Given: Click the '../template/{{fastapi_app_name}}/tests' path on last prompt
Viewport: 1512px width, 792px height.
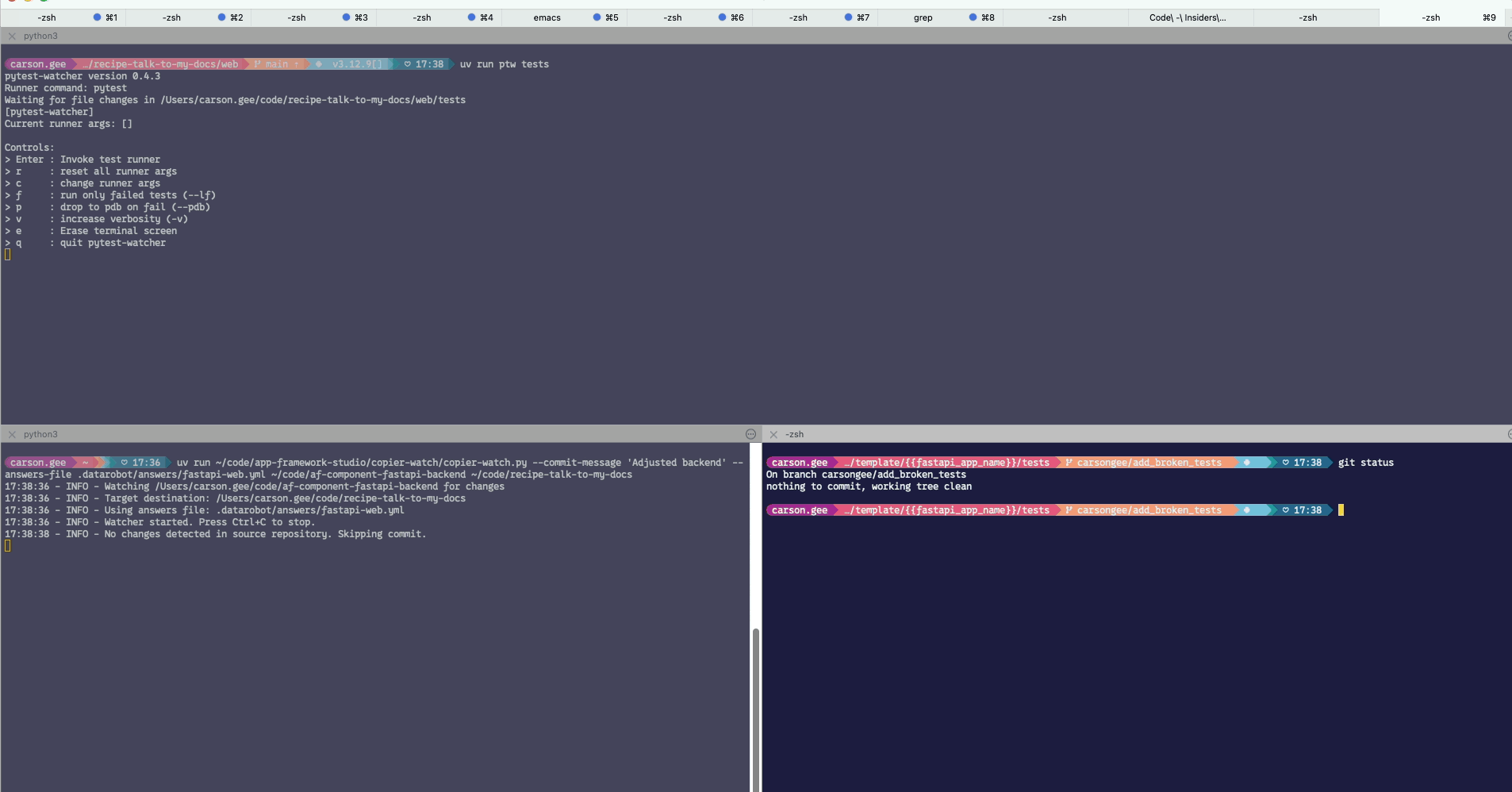Looking at the screenshot, I should [947, 510].
